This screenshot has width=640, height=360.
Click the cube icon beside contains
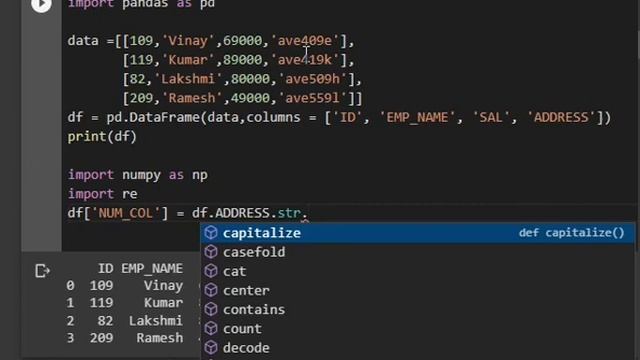tap(211, 309)
